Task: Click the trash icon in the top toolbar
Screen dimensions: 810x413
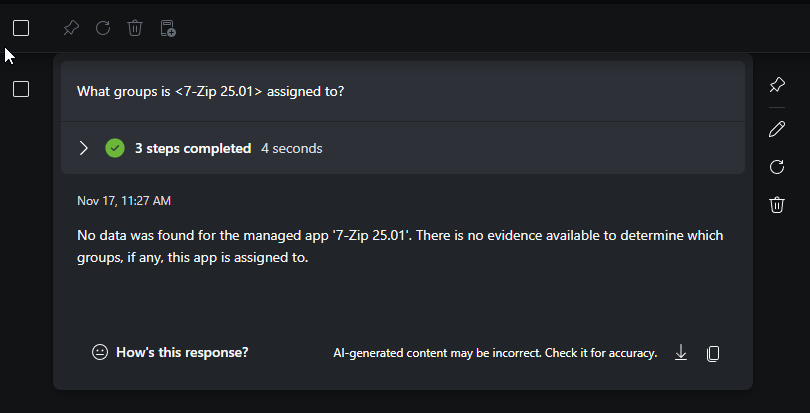Action: (x=135, y=28)
